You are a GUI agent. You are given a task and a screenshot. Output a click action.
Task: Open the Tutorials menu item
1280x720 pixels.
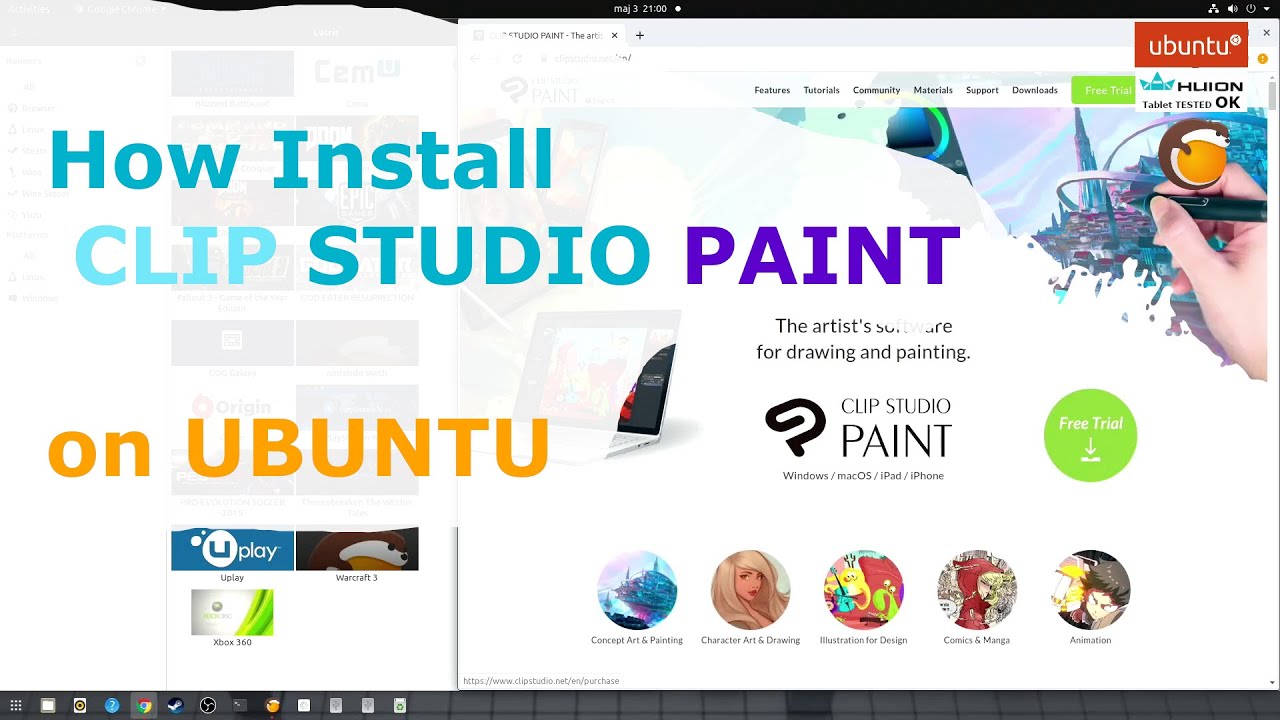821,90
